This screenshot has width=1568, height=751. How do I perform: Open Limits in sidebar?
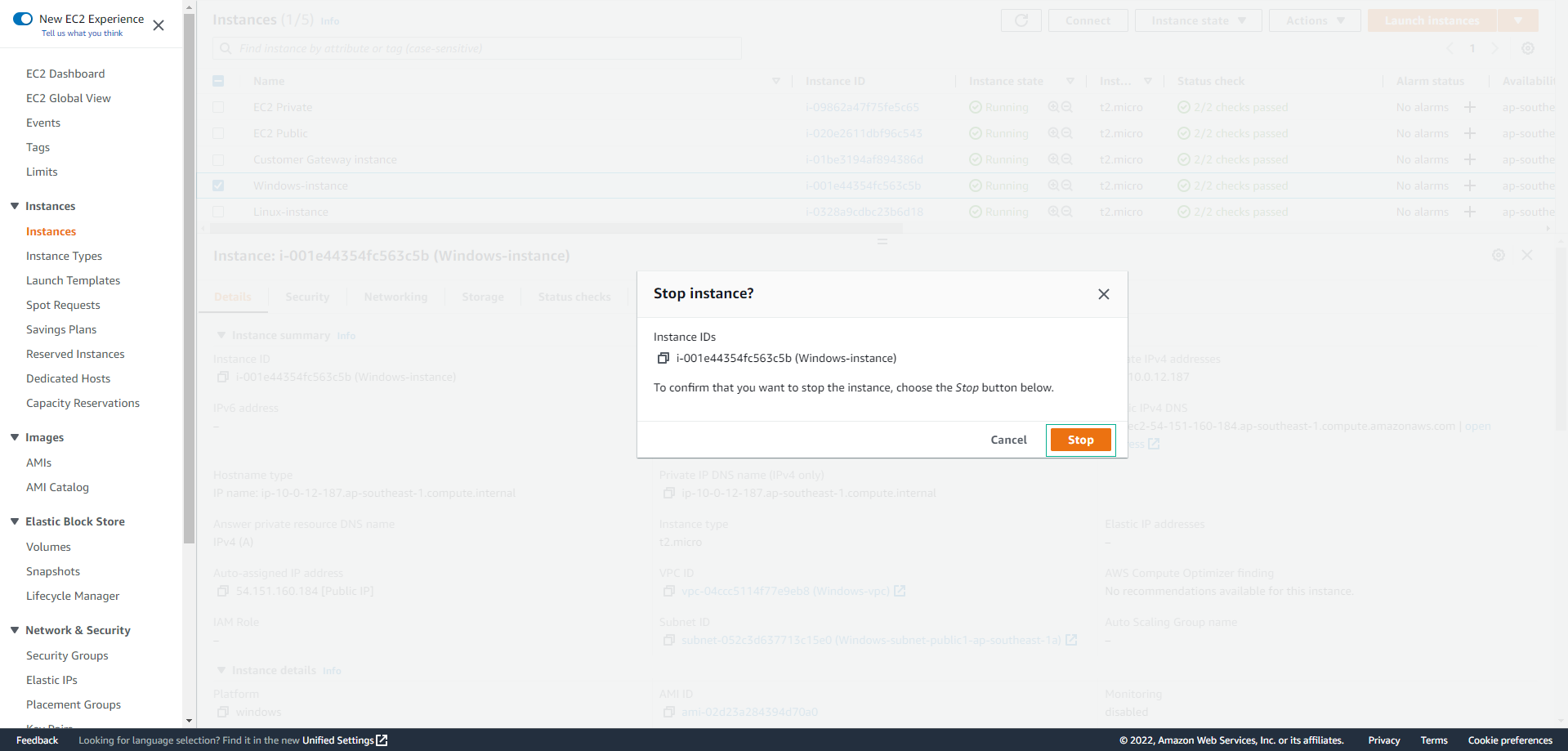42,172
